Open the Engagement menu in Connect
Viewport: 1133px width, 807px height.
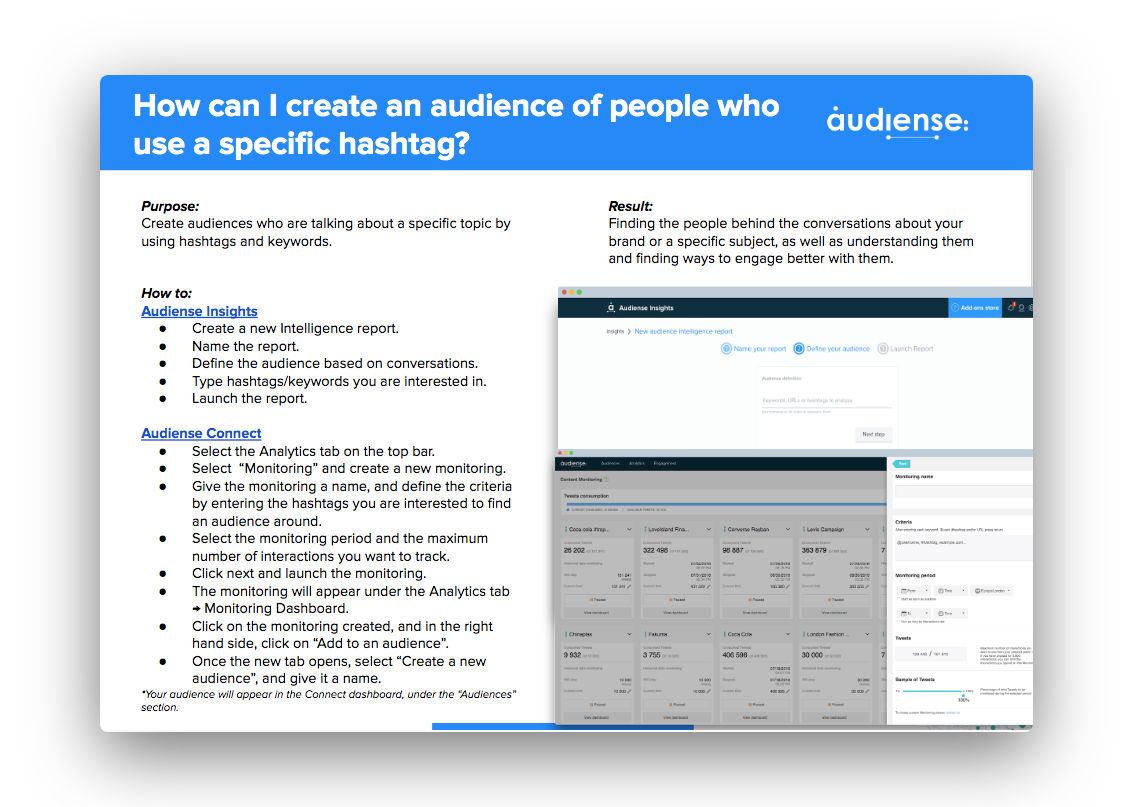pos(665,463)
